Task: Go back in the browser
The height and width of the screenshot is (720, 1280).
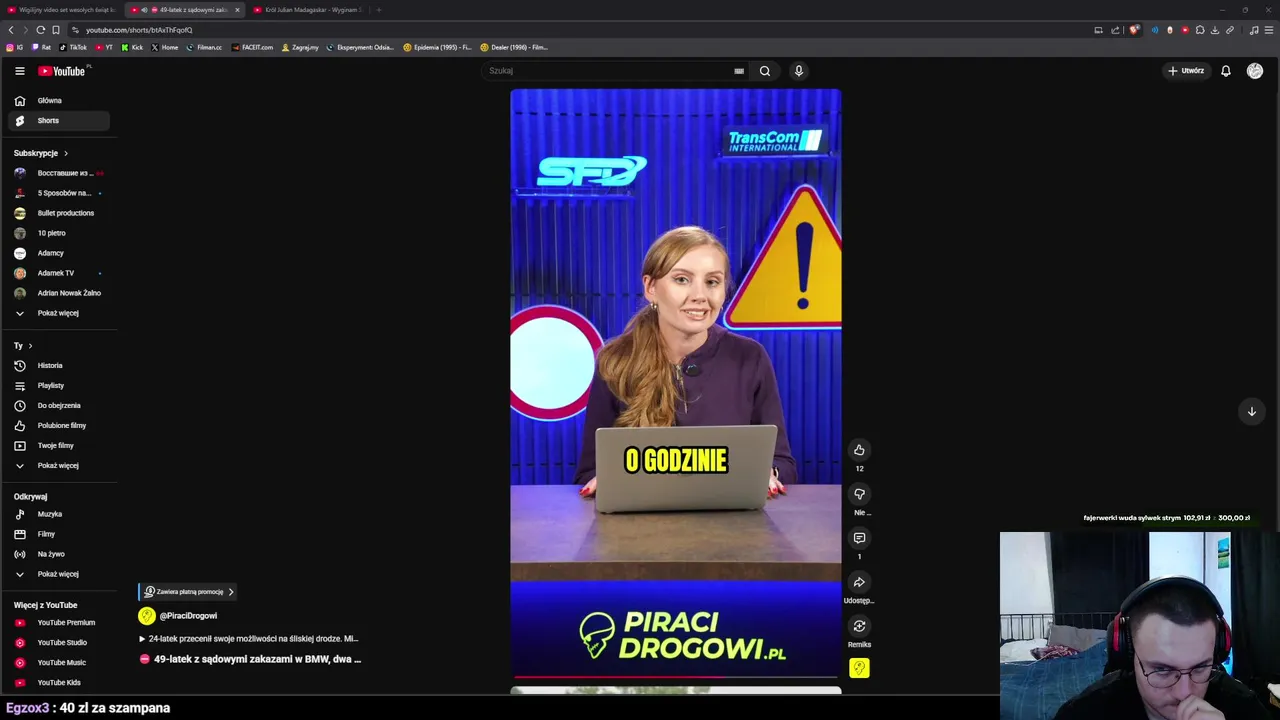Action: pyautogui.click(x=11, y=30)
